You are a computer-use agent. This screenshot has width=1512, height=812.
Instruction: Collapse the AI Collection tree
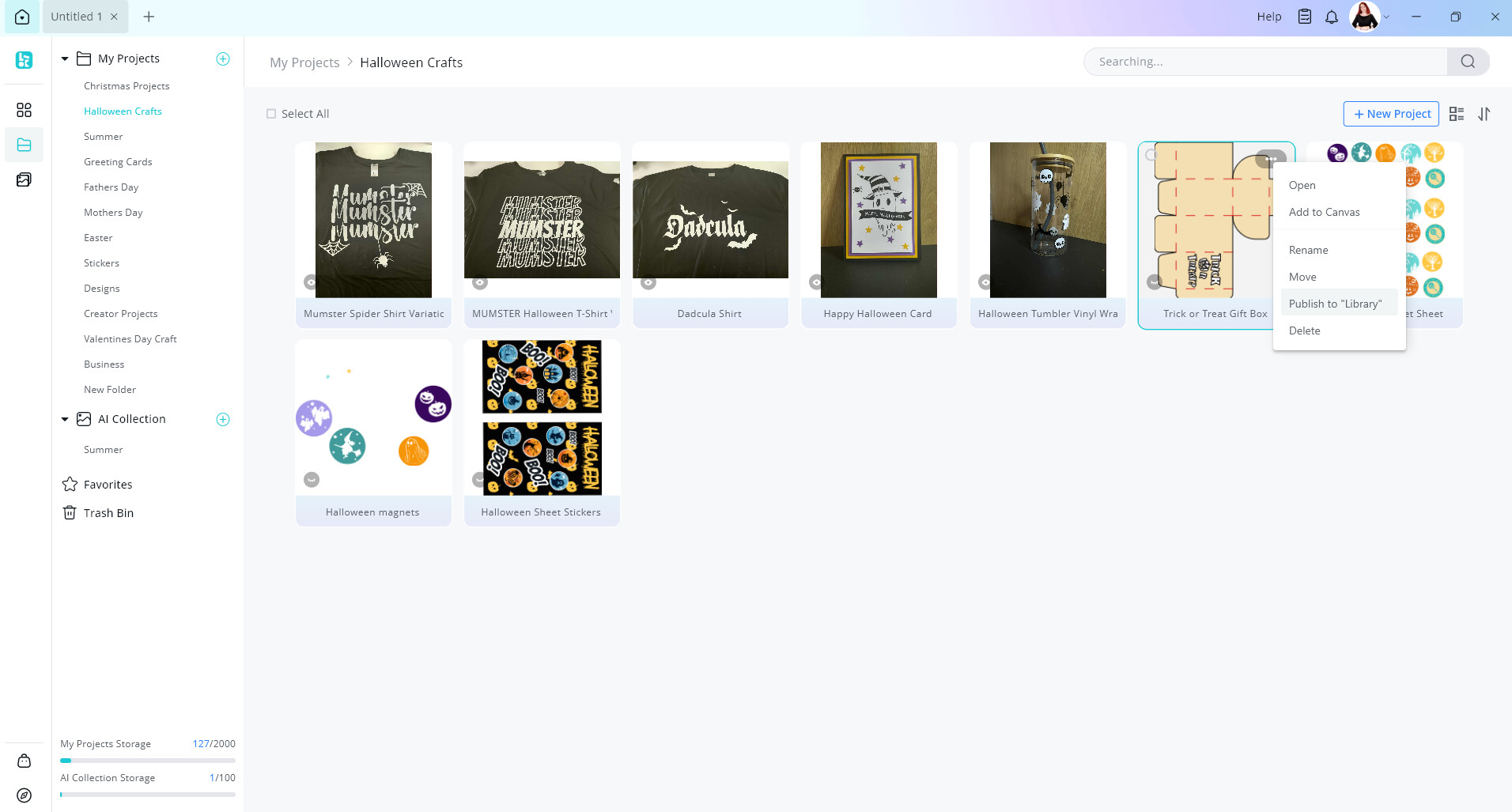(x=65, y=419)
